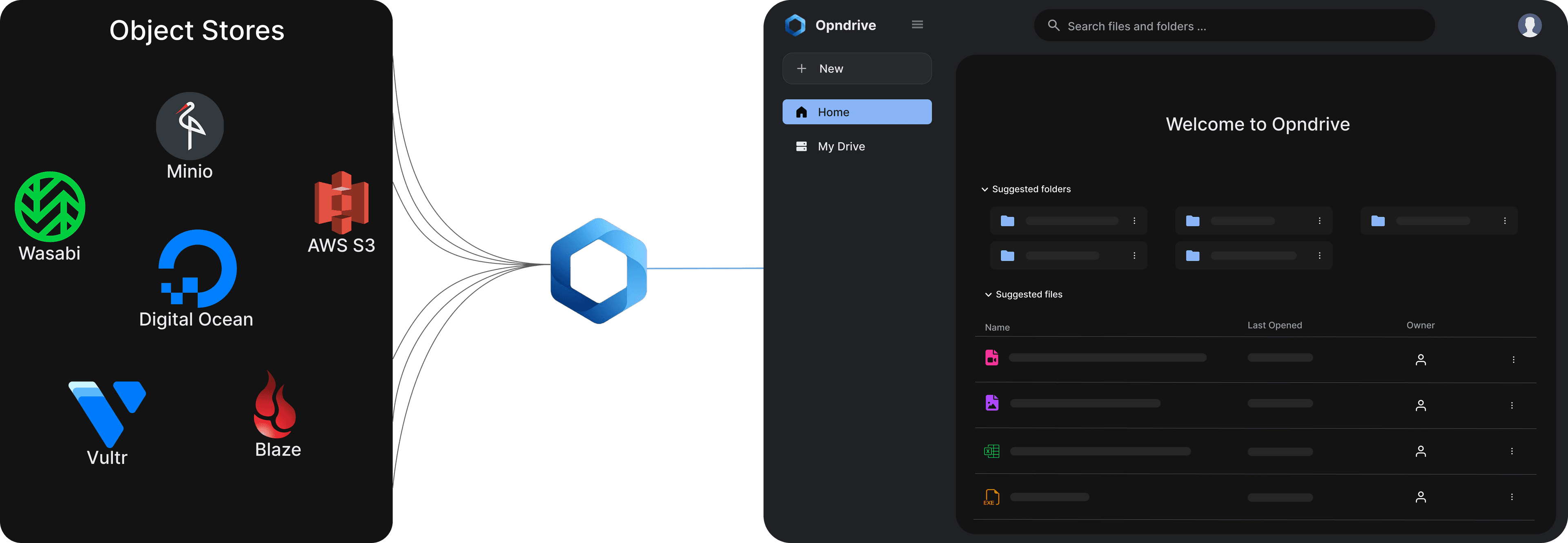Click the Digital Ocean blue logo
Viewport: 1568px width, 543px height.
point(197,269)
